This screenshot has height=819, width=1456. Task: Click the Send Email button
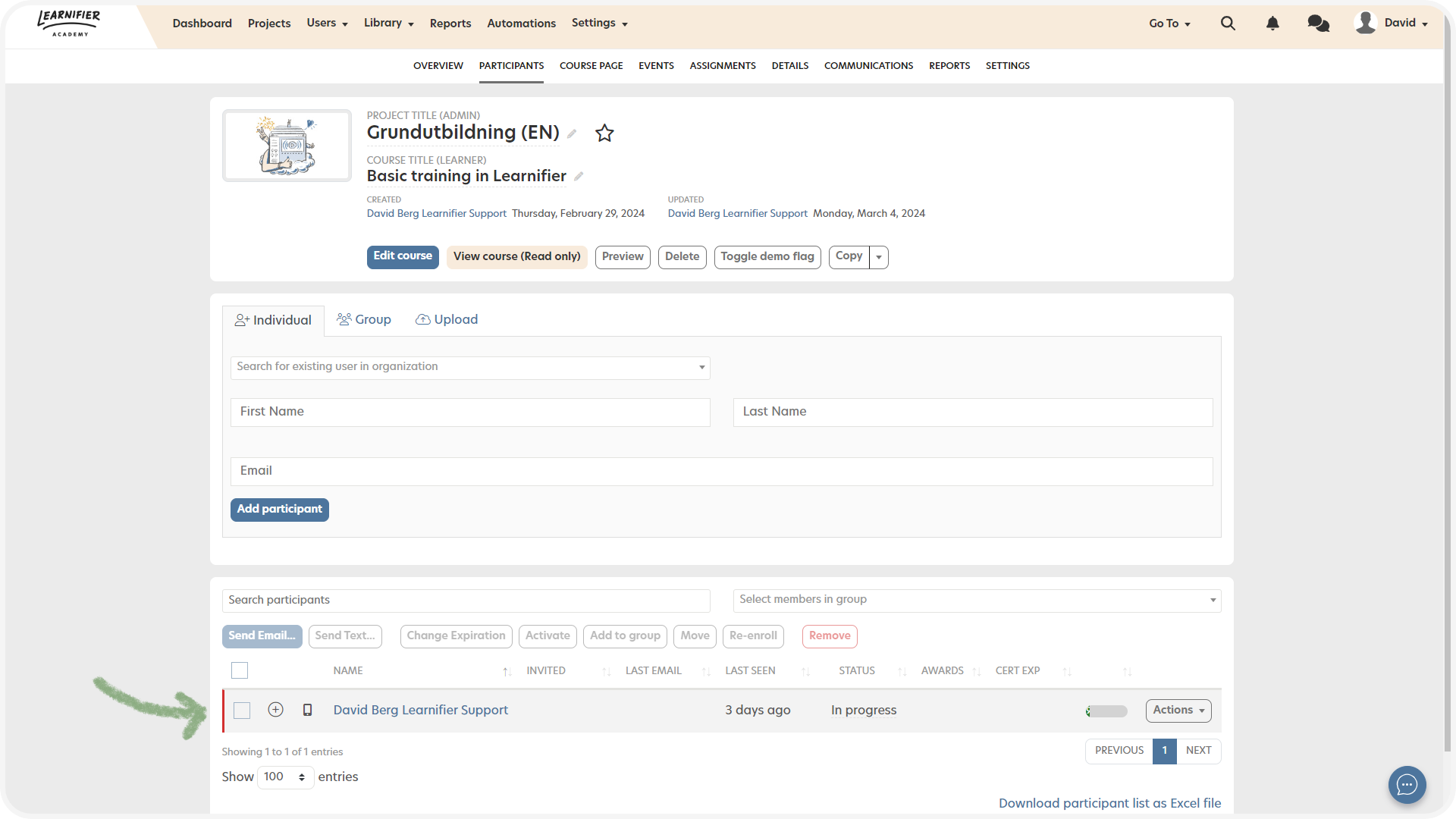click(262, 636)
